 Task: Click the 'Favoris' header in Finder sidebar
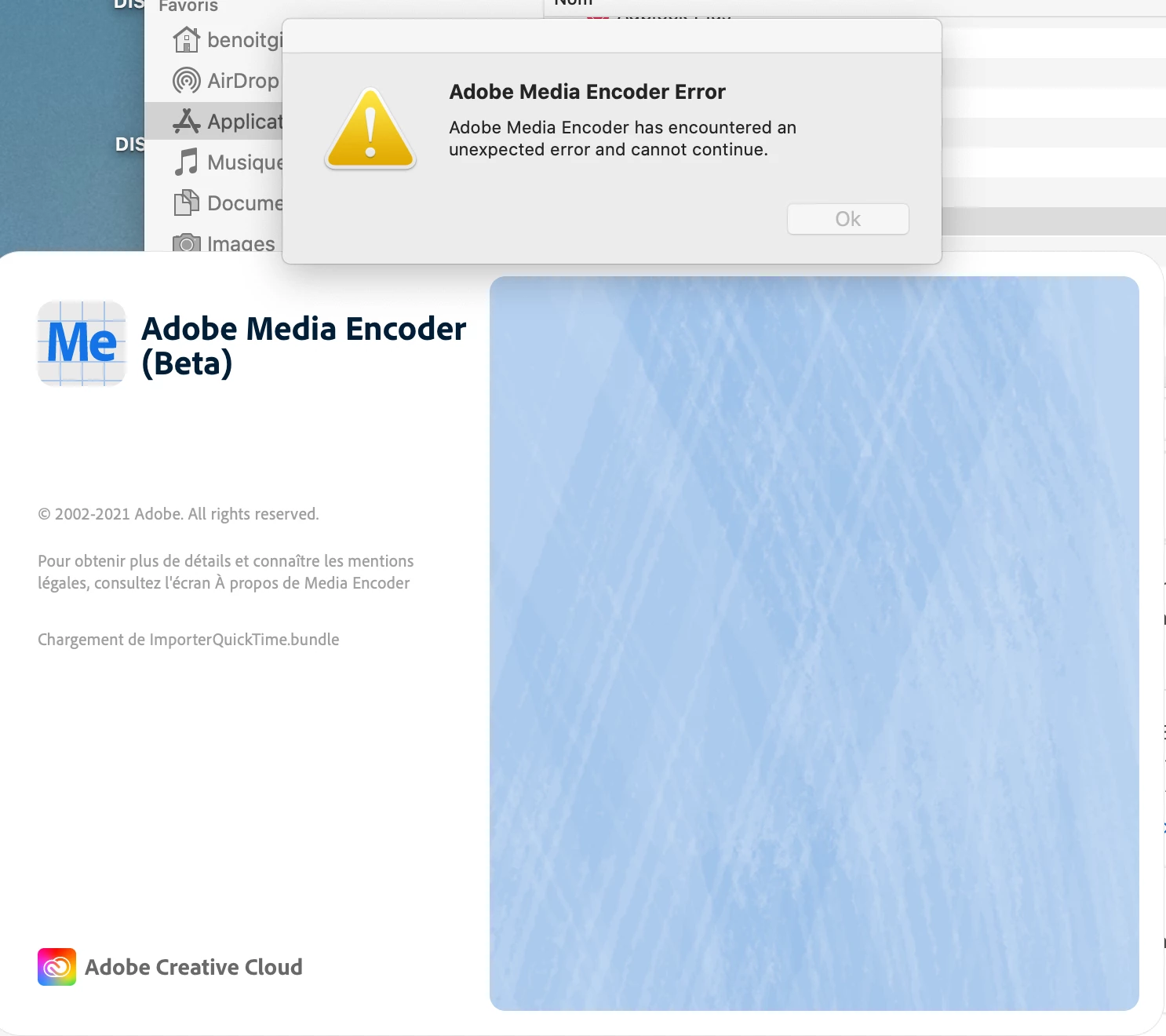pyautogui.click(x=188, y=6)
